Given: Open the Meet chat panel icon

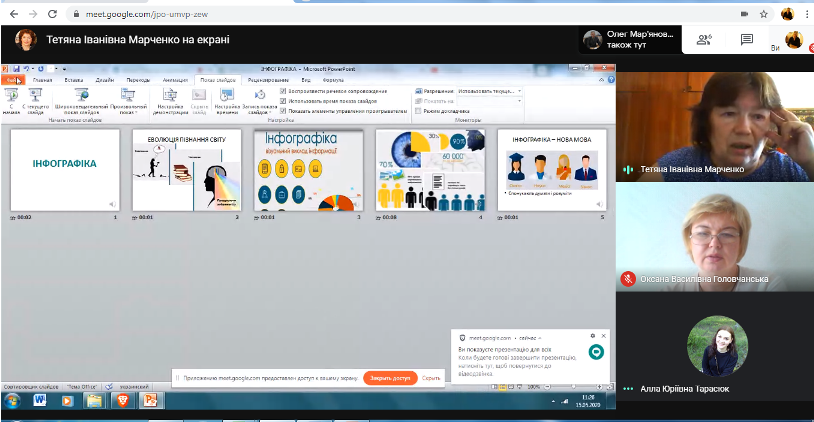Looking at the screenshot, I should (747, 39).
